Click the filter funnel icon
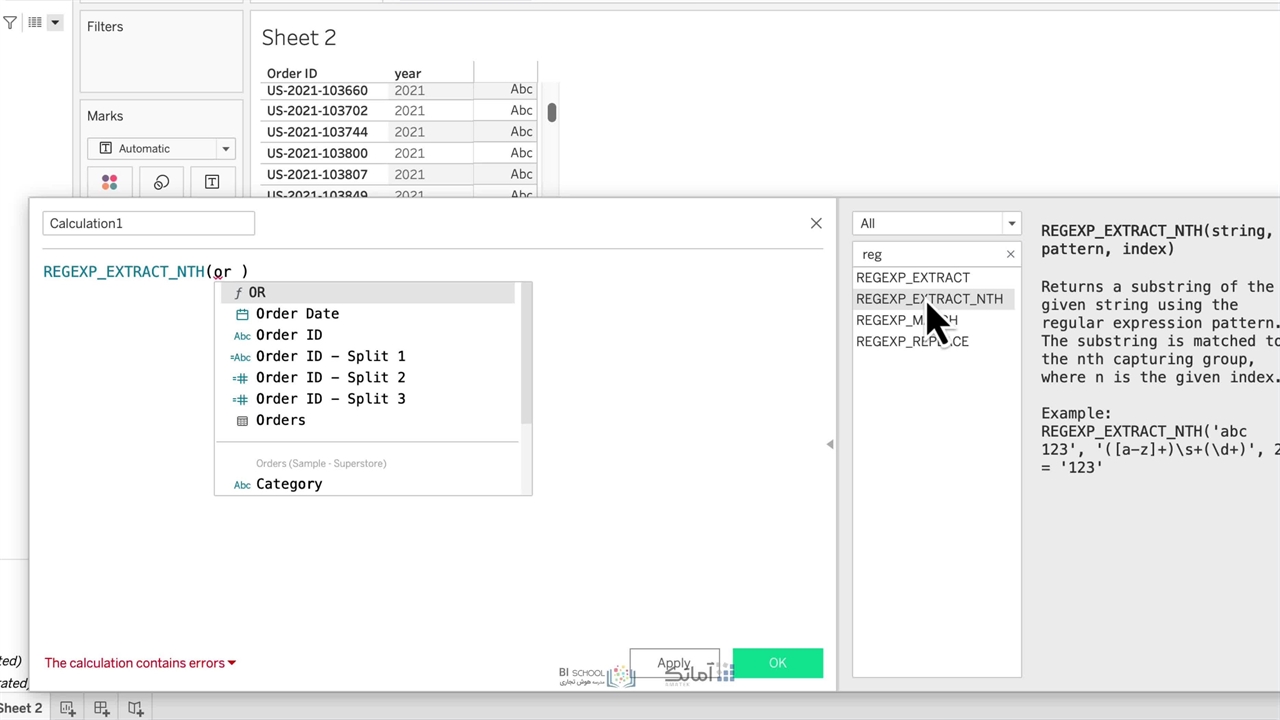Image resolution: width=1280 pixels, height=720 pixels. point(10,22)
